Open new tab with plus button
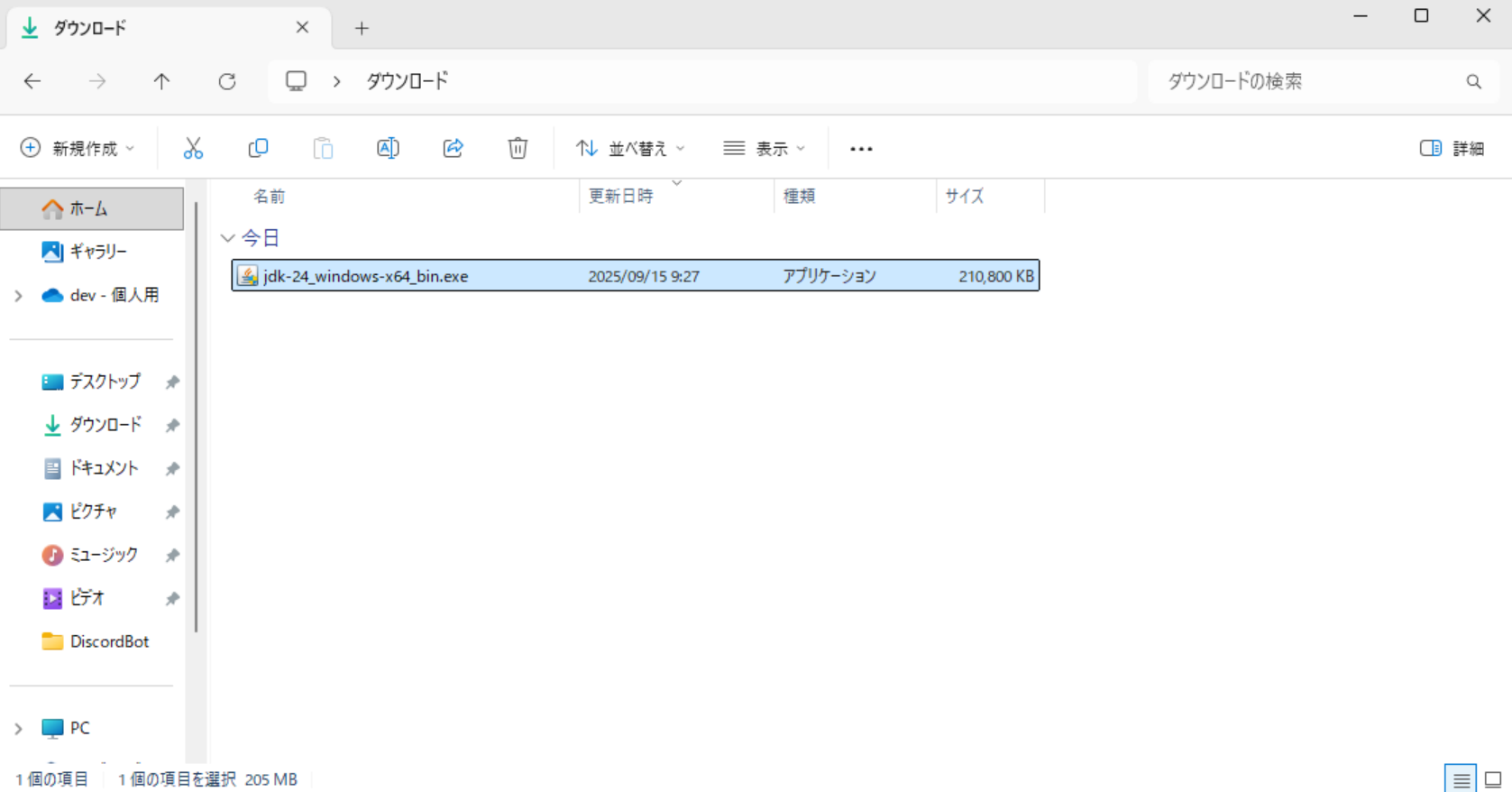The height and width of the screenshot is (792, 1512). (362, 28)
